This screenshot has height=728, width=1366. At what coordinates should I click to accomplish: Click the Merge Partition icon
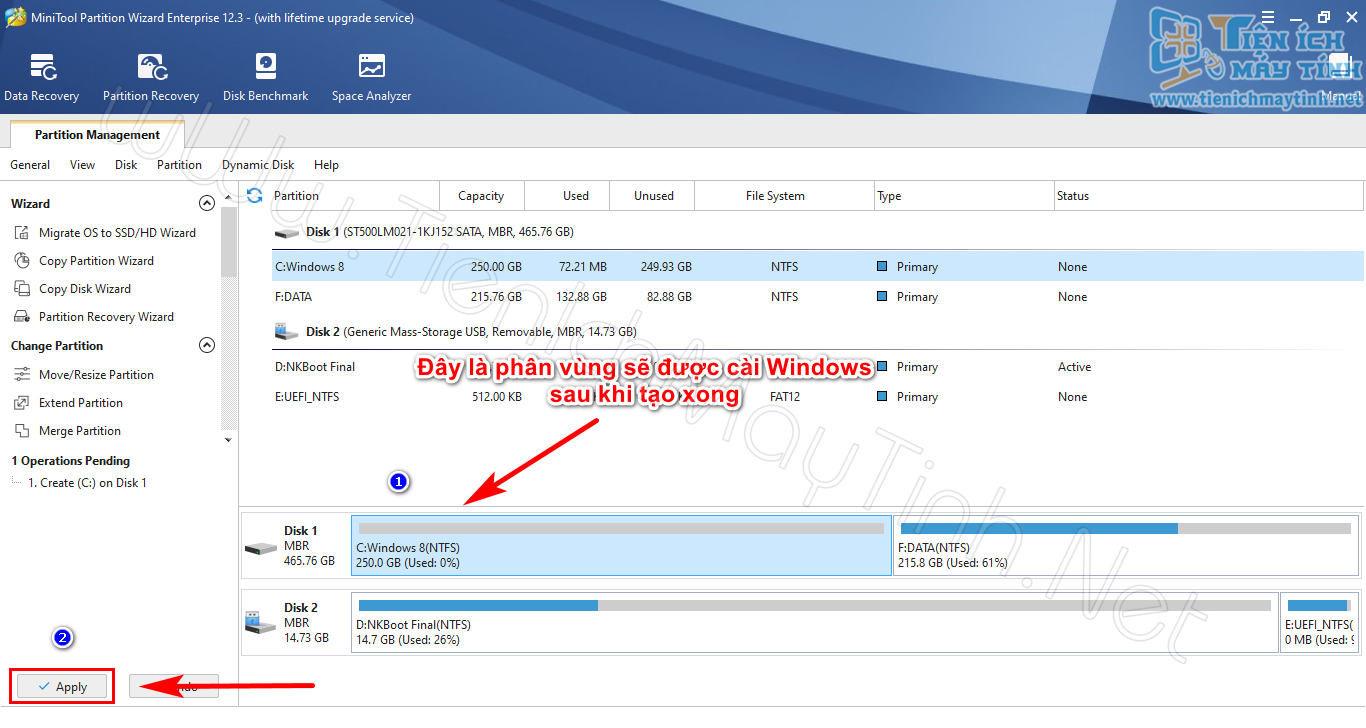[x=22, y=430]
